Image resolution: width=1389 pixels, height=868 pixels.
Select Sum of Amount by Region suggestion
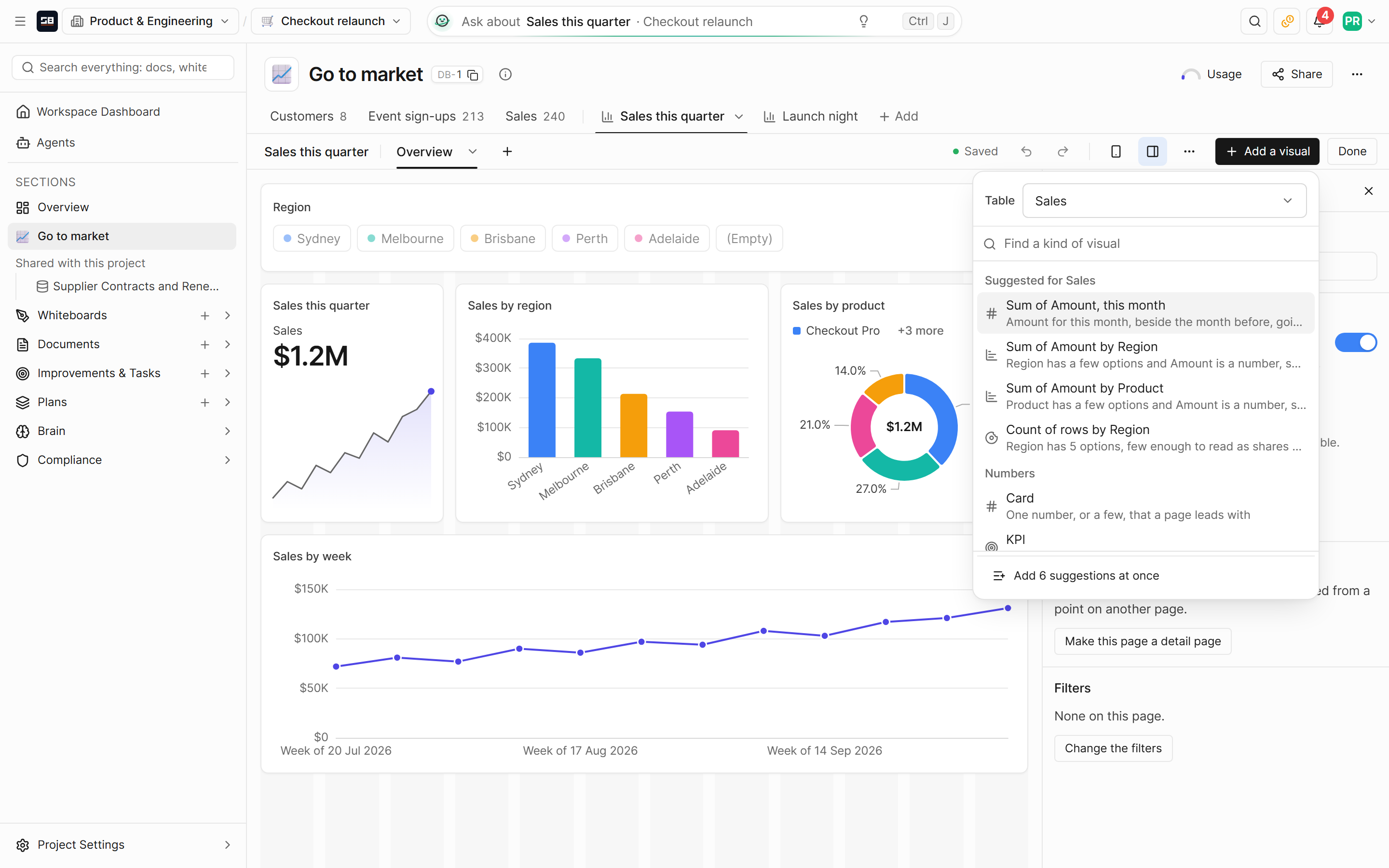1145,355
